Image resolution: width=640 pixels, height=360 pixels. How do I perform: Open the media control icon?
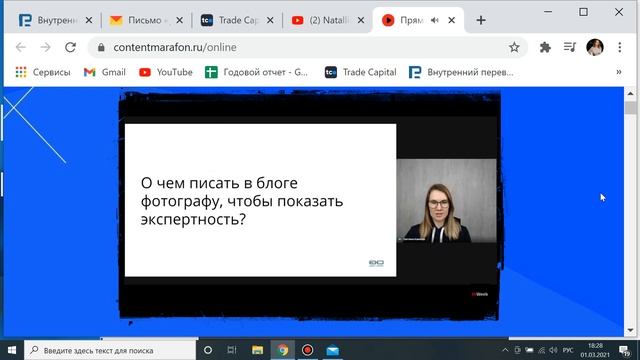(x=569, y=47)
